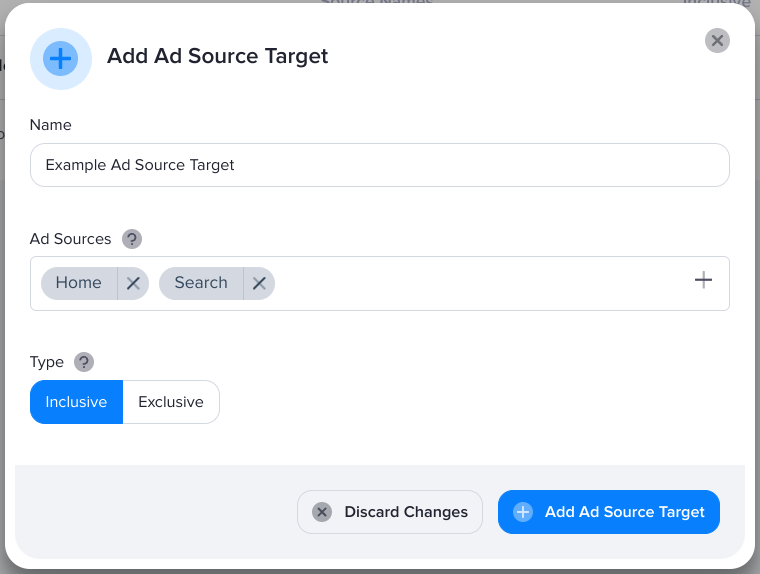Click the Add Ad Source Target button
760x574 pixels.
pyautogui.click(x=609, y=512)
